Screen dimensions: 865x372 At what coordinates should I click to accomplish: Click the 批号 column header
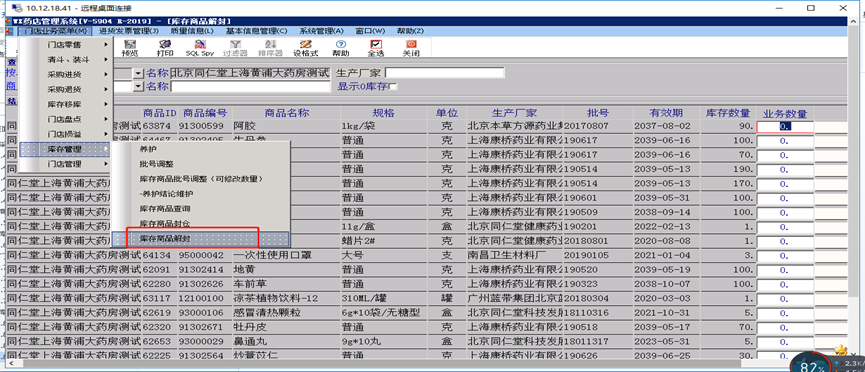(598, 113)
